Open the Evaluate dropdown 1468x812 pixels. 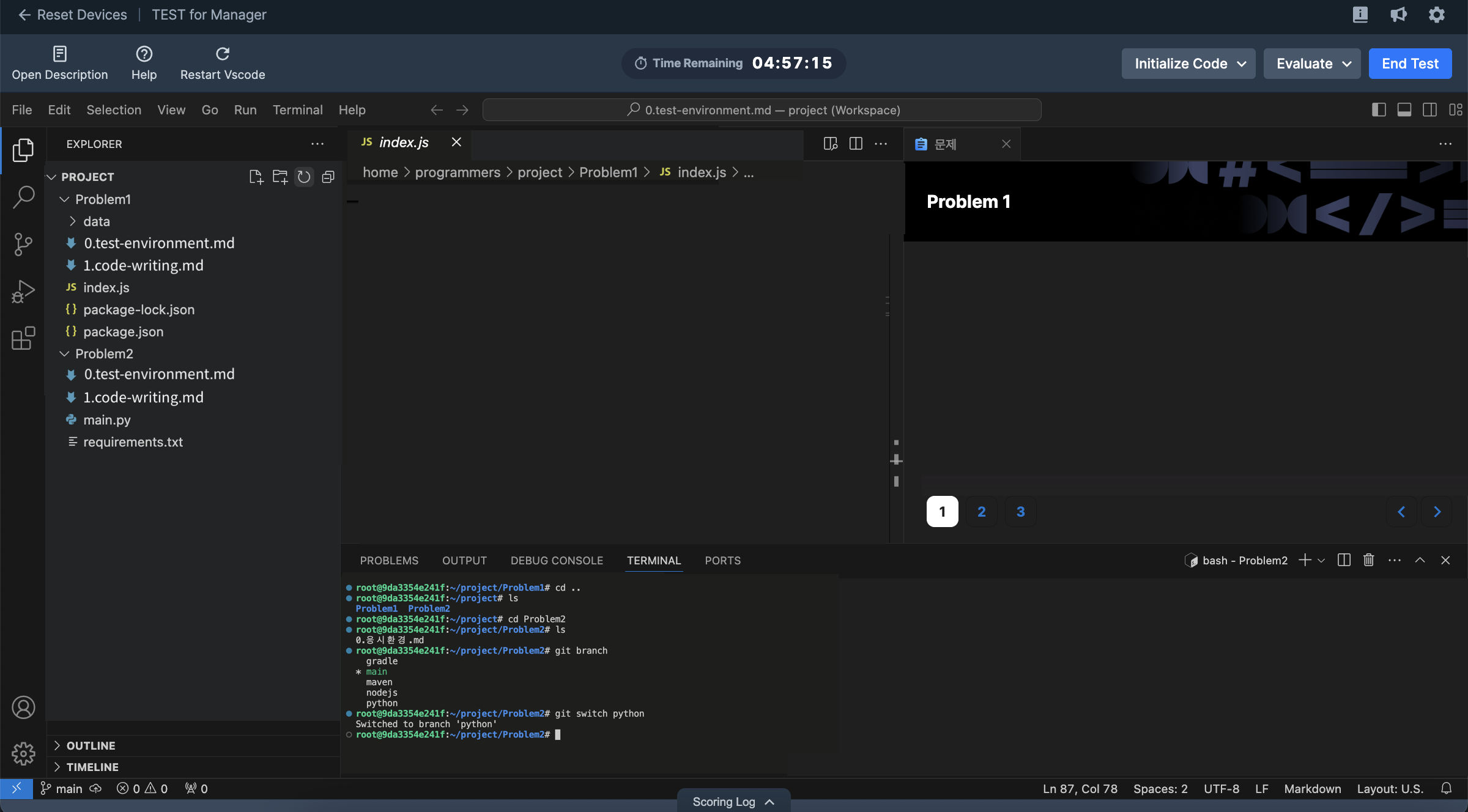[x=1312, y=64]
